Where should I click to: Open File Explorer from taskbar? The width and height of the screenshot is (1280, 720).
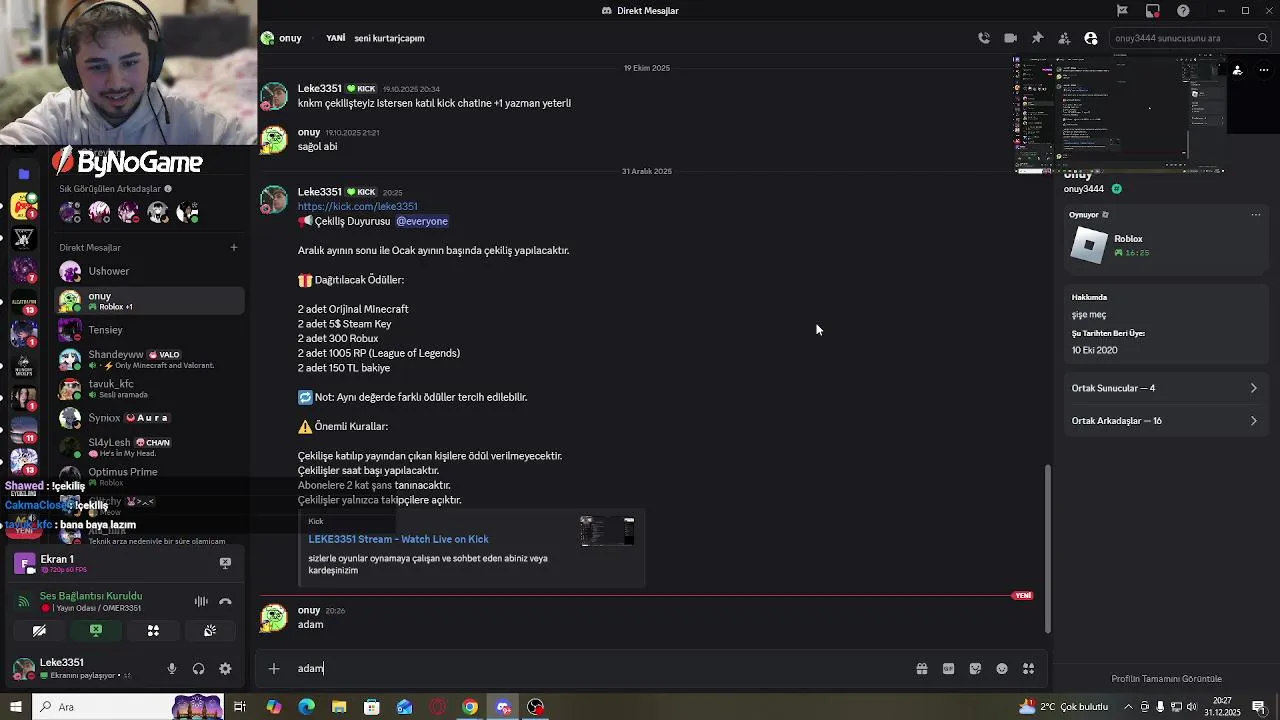tap(339, 707)
